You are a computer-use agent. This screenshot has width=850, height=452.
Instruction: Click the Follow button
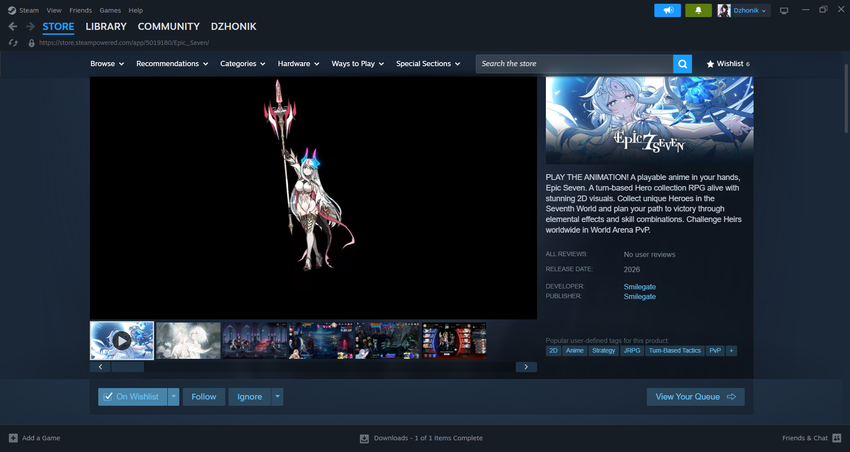click(204, 397)
